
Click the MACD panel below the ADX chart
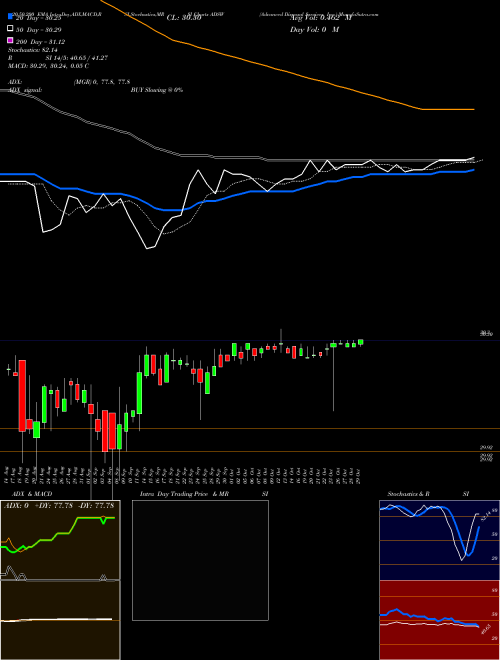60,620
